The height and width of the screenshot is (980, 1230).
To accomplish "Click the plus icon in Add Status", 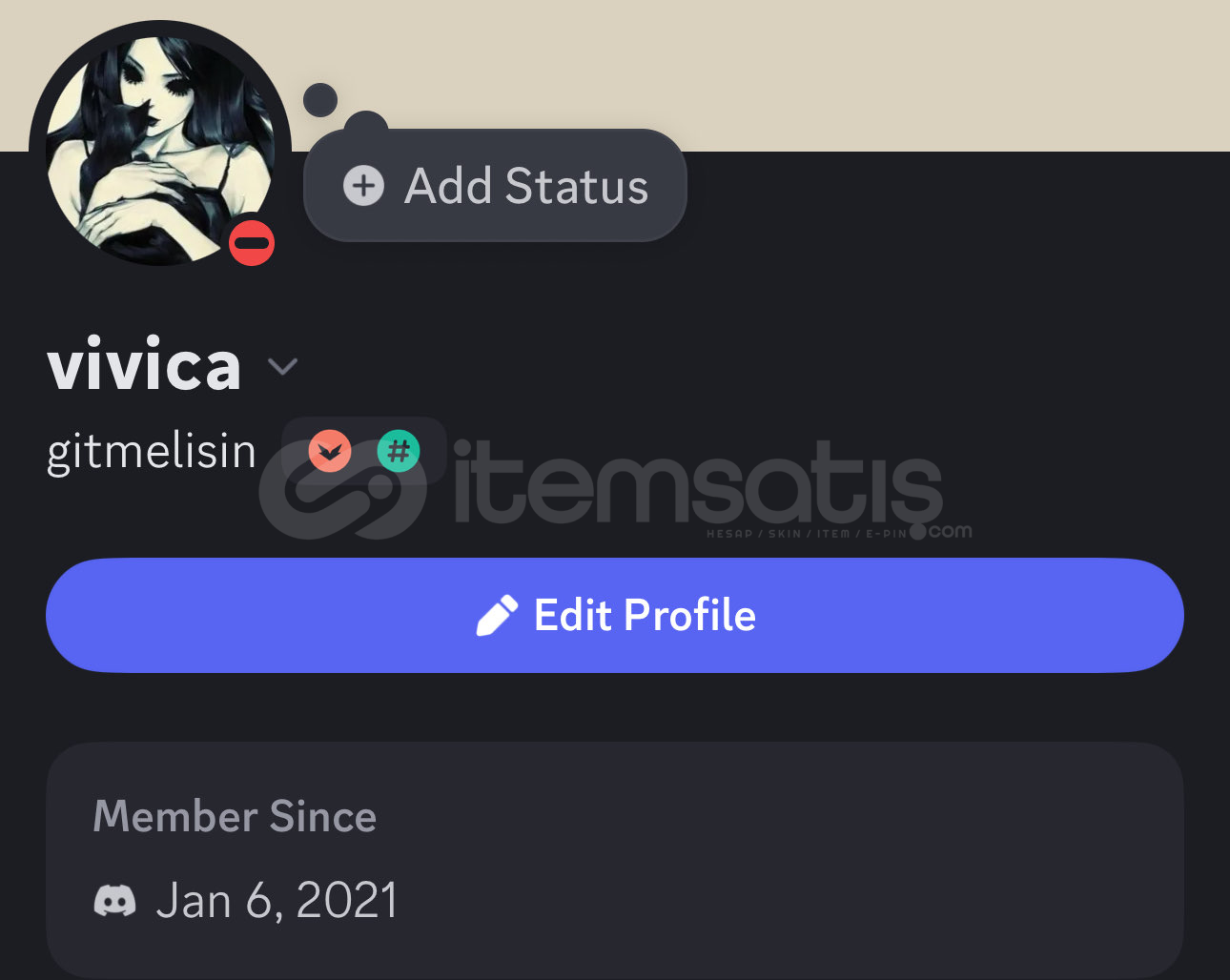I will coord(363,186).
